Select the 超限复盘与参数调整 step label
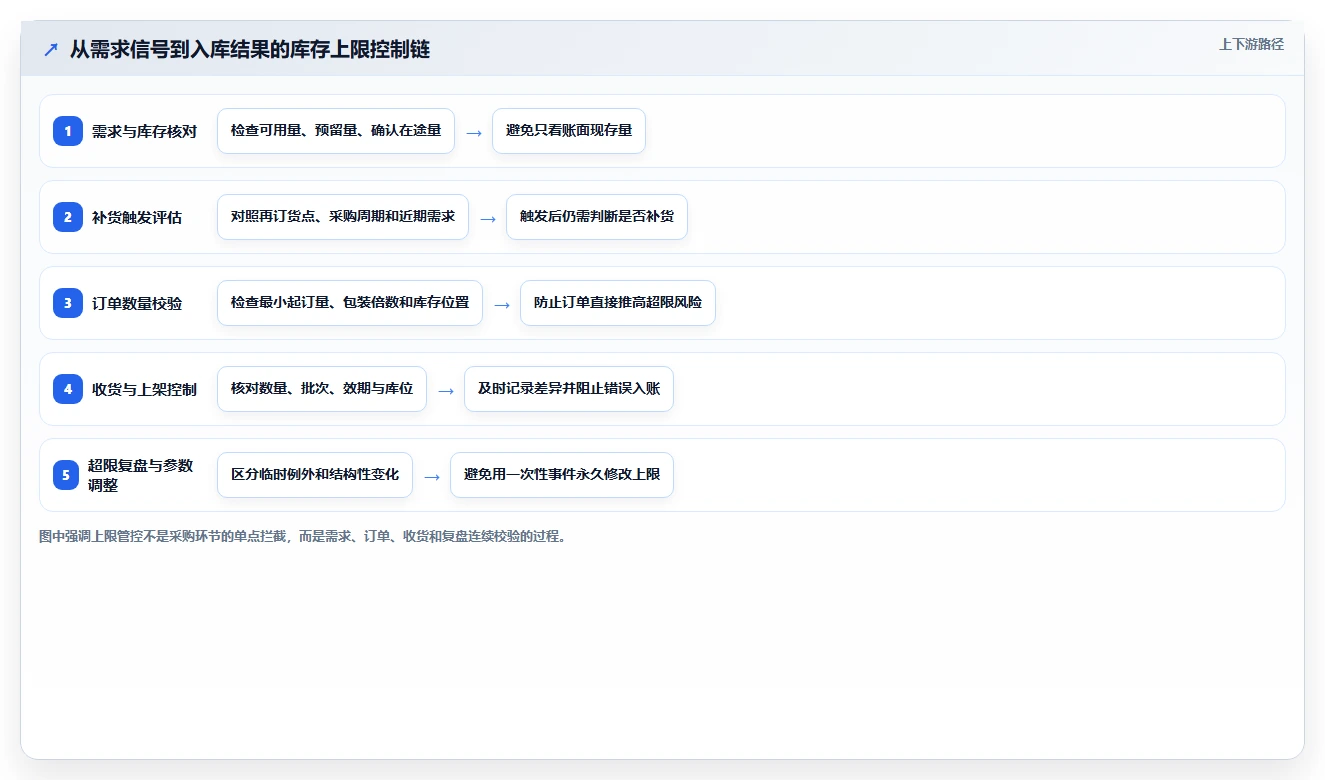 point(140,475)
